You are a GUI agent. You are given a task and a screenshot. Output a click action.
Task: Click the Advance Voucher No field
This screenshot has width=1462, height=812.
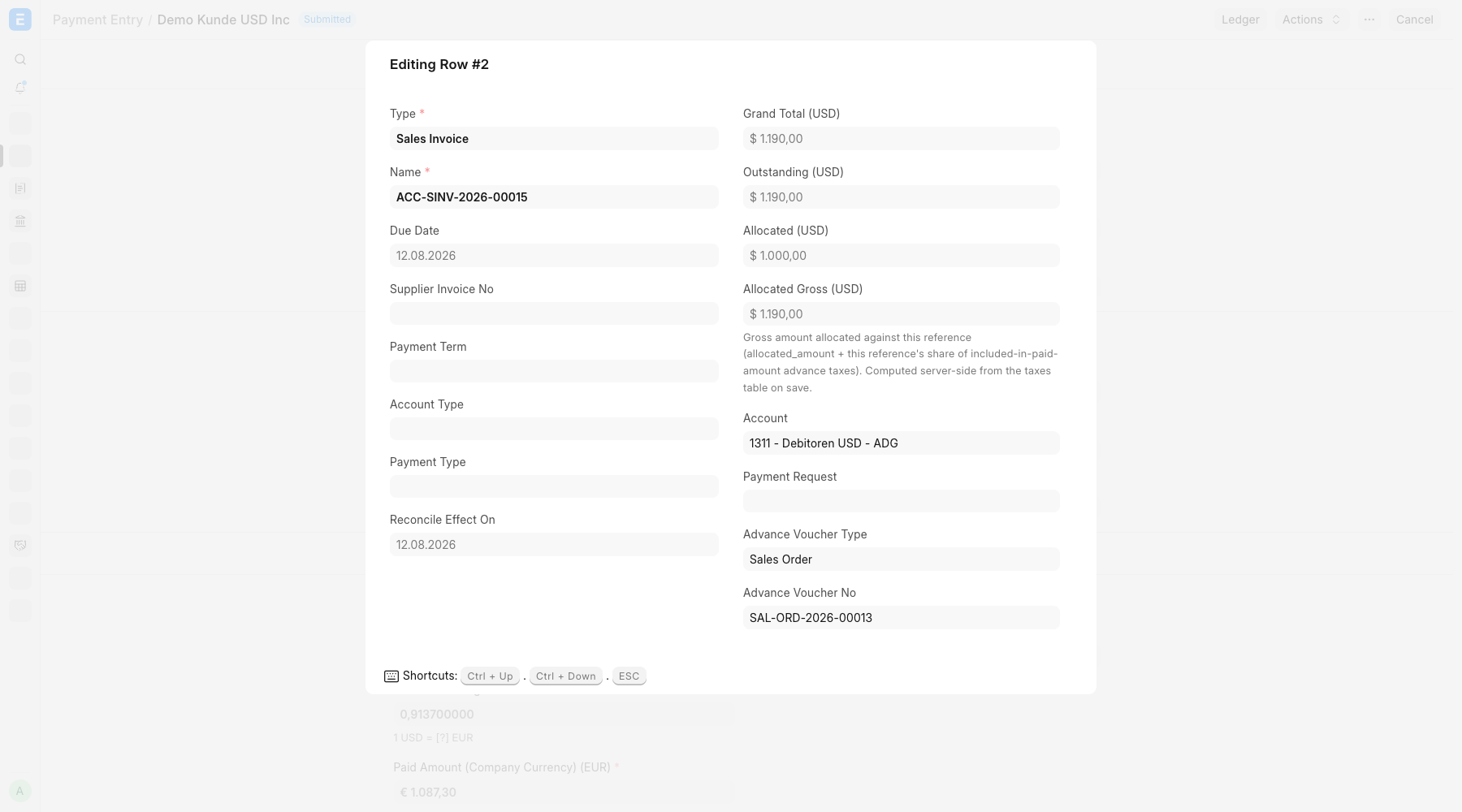(x=902, y=618)
